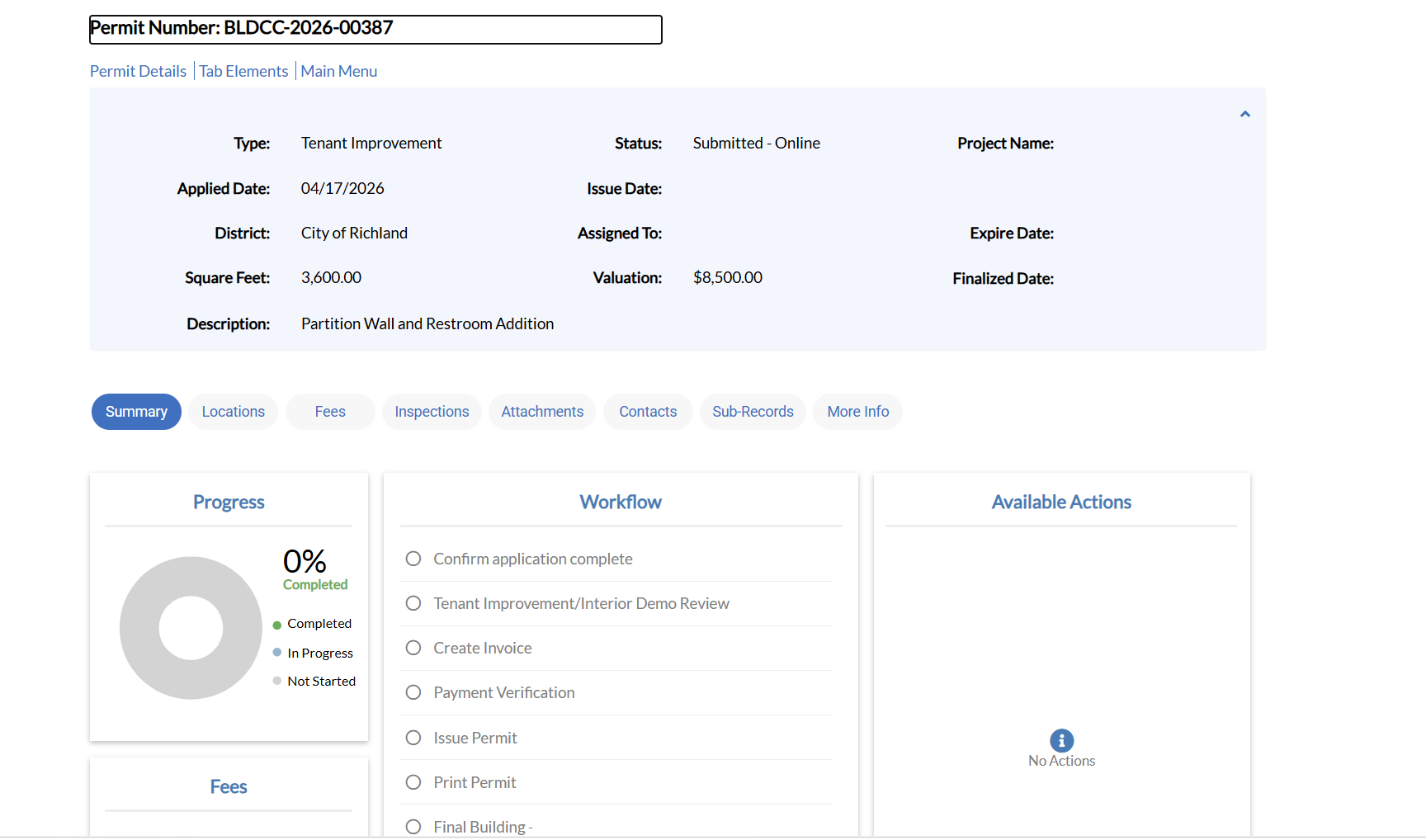
Task: Click the Available Actions heading
Action: coord(1061,502)
